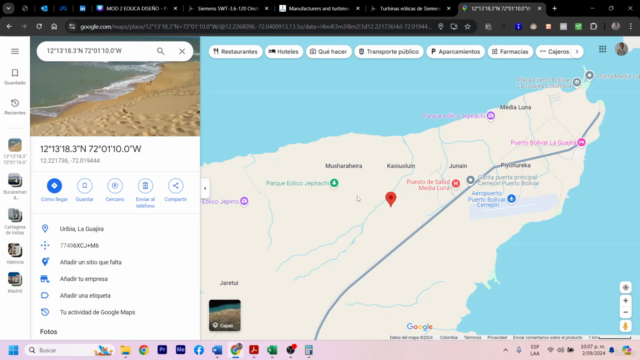Screen dimensions: 640x360
Task: Click the Uribia, La Guajira address row
Action: tap(115, 229)
